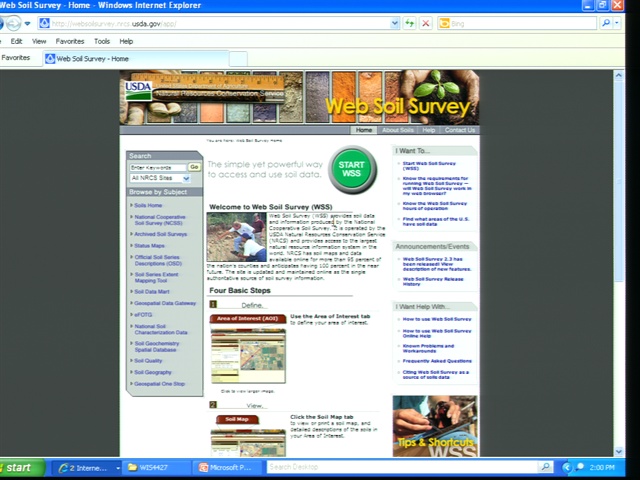Select the About Soils navigation tab
Image resolution: width=640 pixels, height=480 pixels.
tap(398, 130)
